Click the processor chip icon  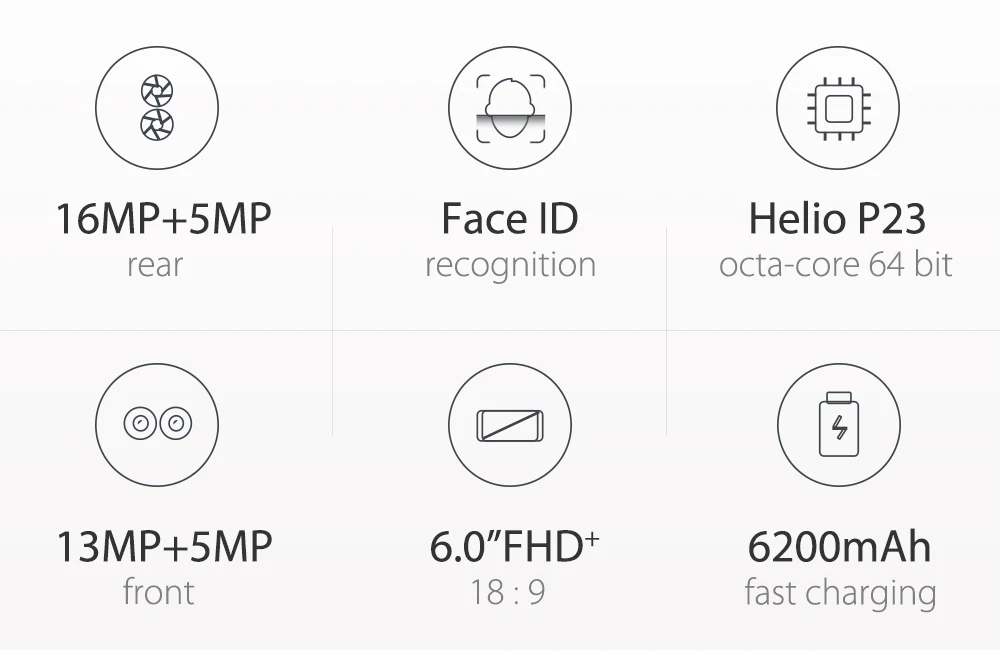coord(839,108)
